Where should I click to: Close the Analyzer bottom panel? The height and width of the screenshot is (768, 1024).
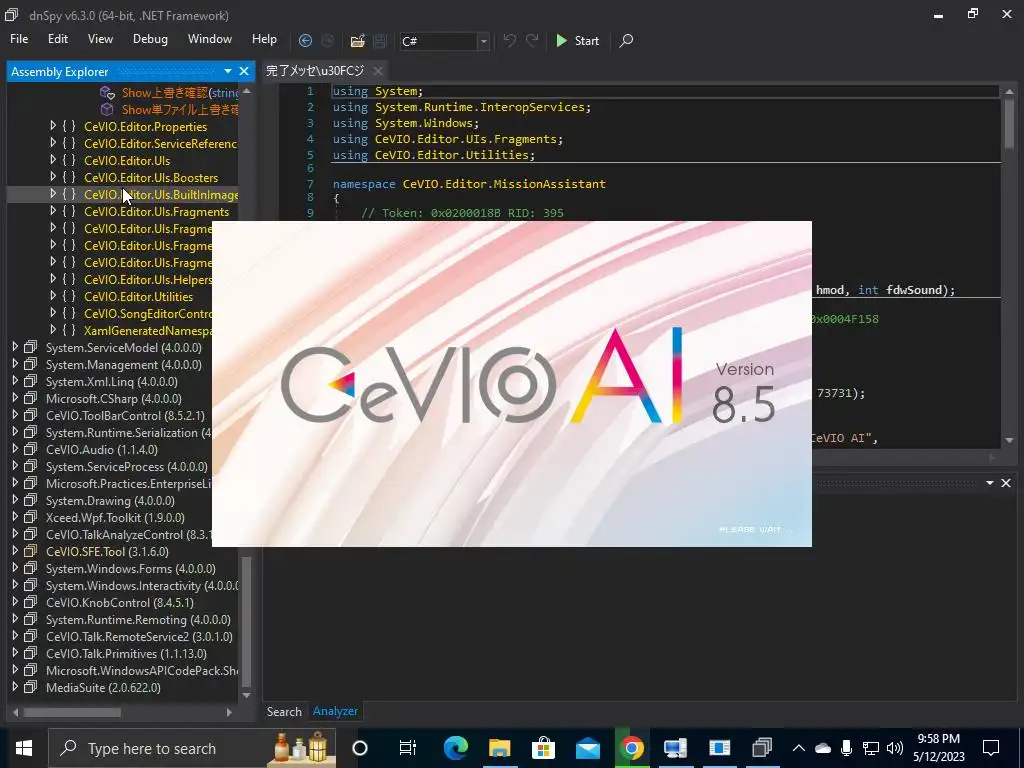[1006, 483]
